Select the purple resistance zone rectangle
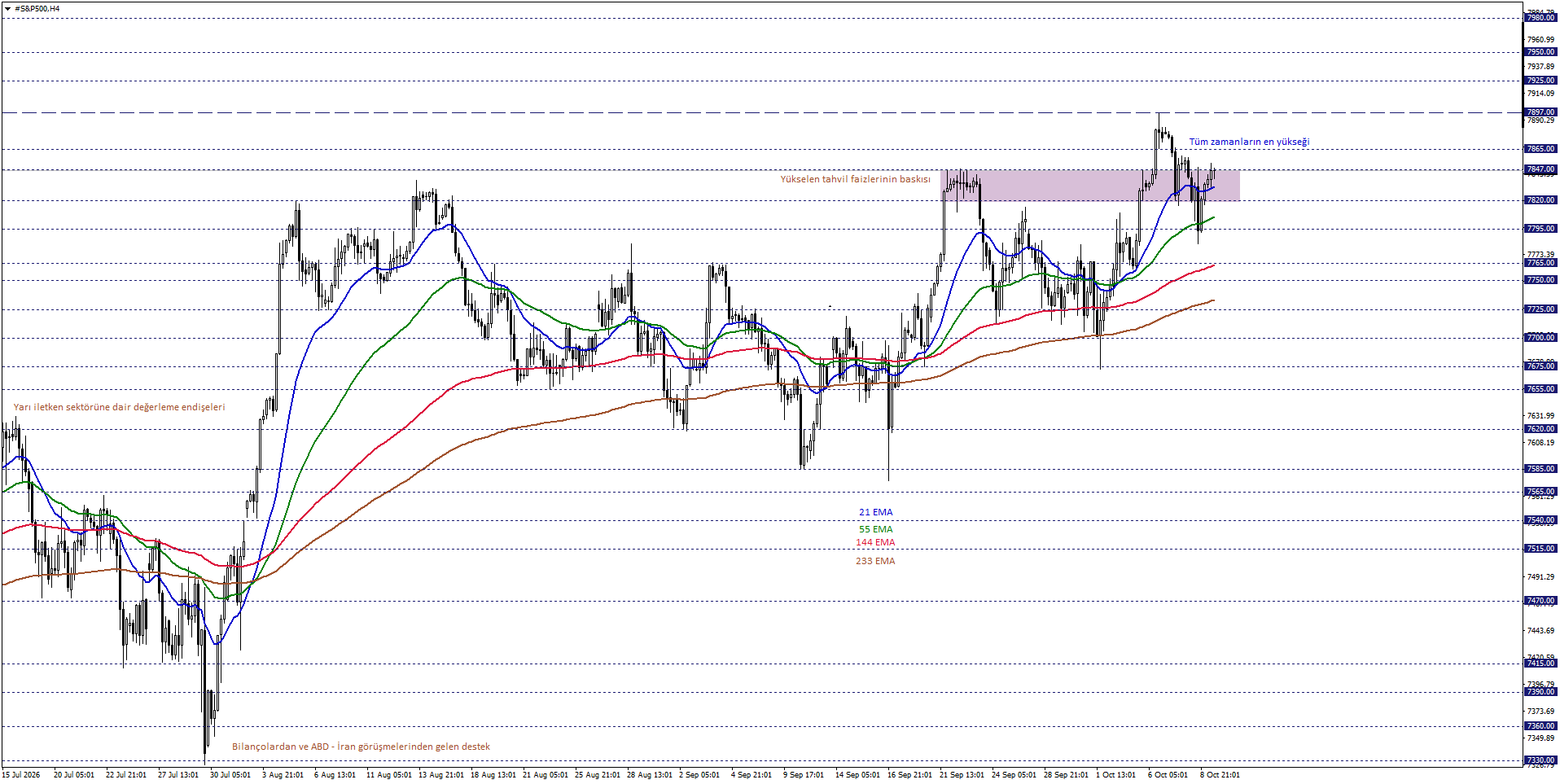Viewport: 1560px width, 784px height. [1090, 185]
